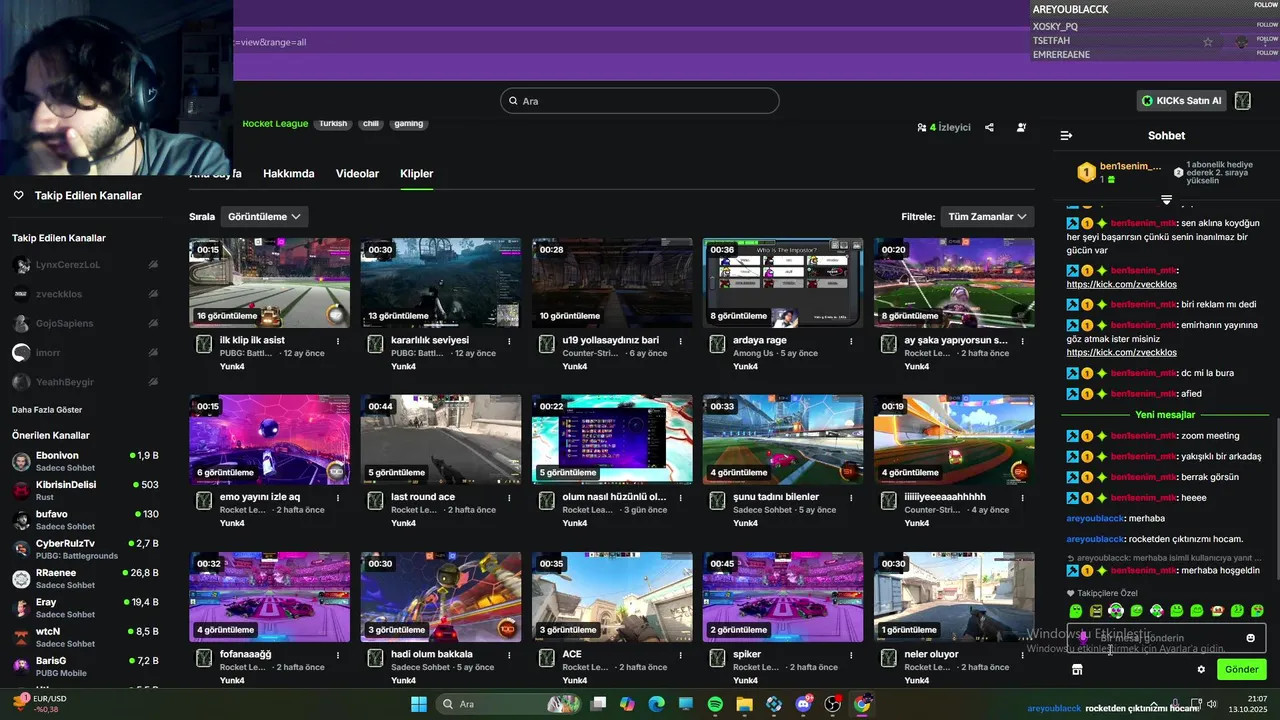
Task: Select the Klipler tab
Action: pyautogui.click(x=417, y=174)
